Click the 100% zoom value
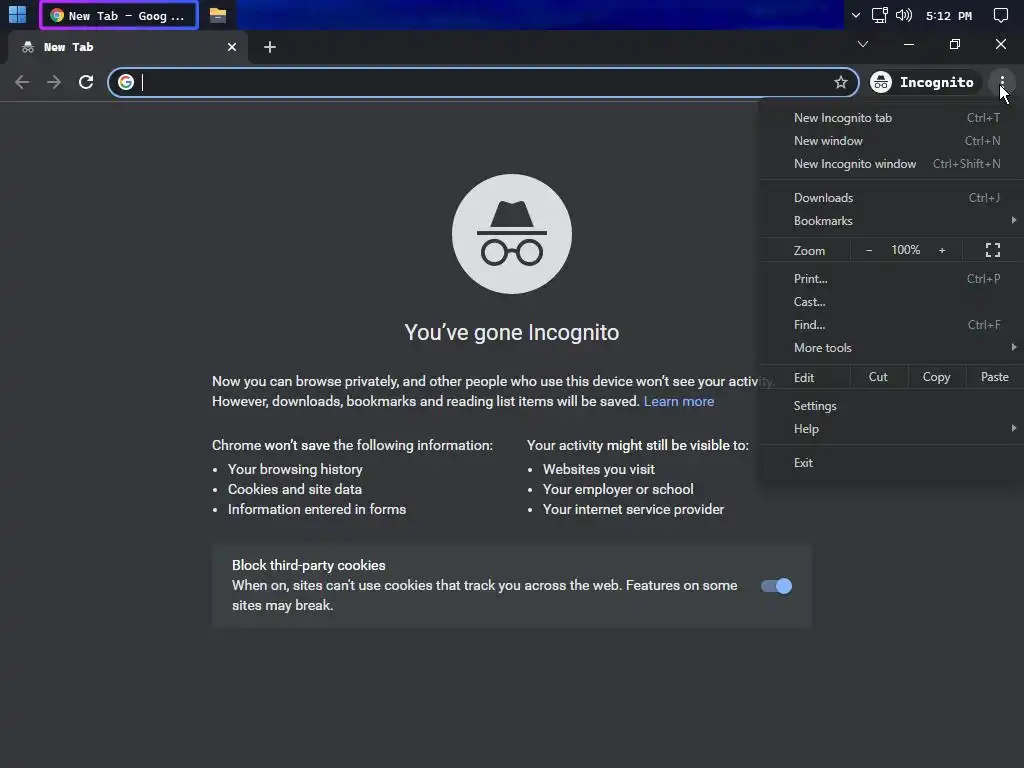Image resolution: width=1024 pixels, height=768 pixels. point(906,250)
